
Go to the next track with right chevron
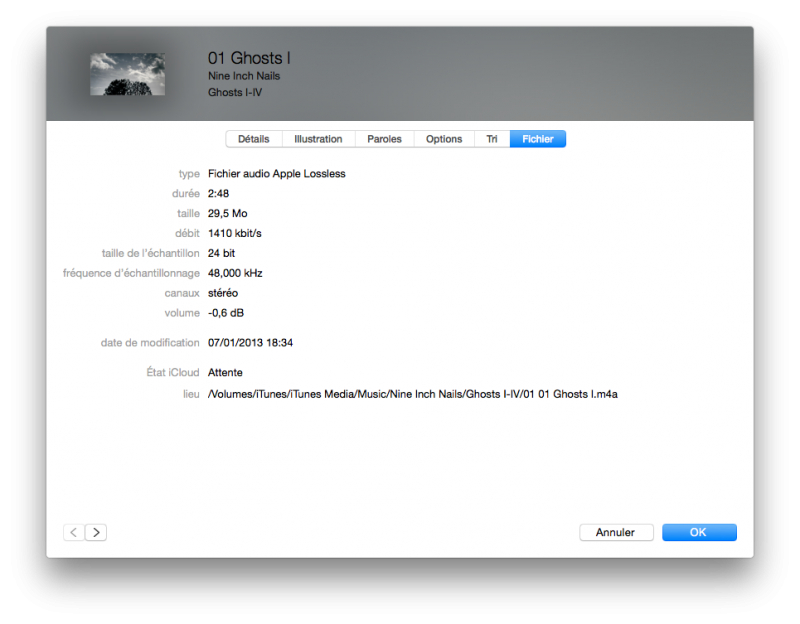point(96,532)
